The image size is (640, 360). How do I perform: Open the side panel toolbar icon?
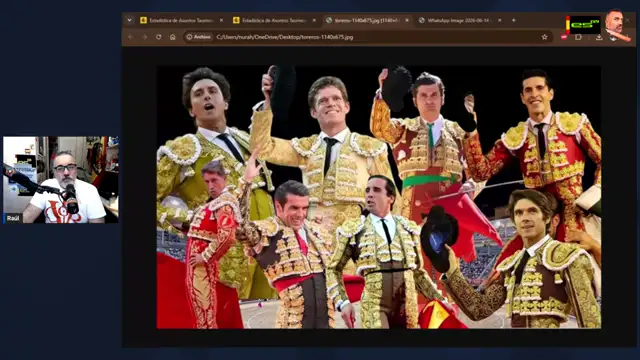tap(578, 37)
